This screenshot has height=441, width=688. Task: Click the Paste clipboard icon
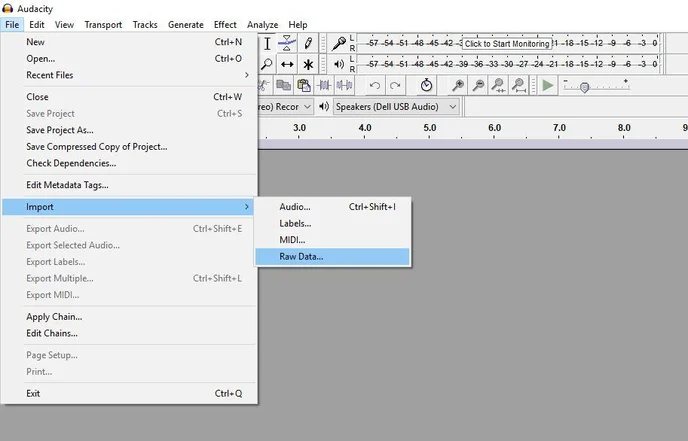click(x=304, y=85)
